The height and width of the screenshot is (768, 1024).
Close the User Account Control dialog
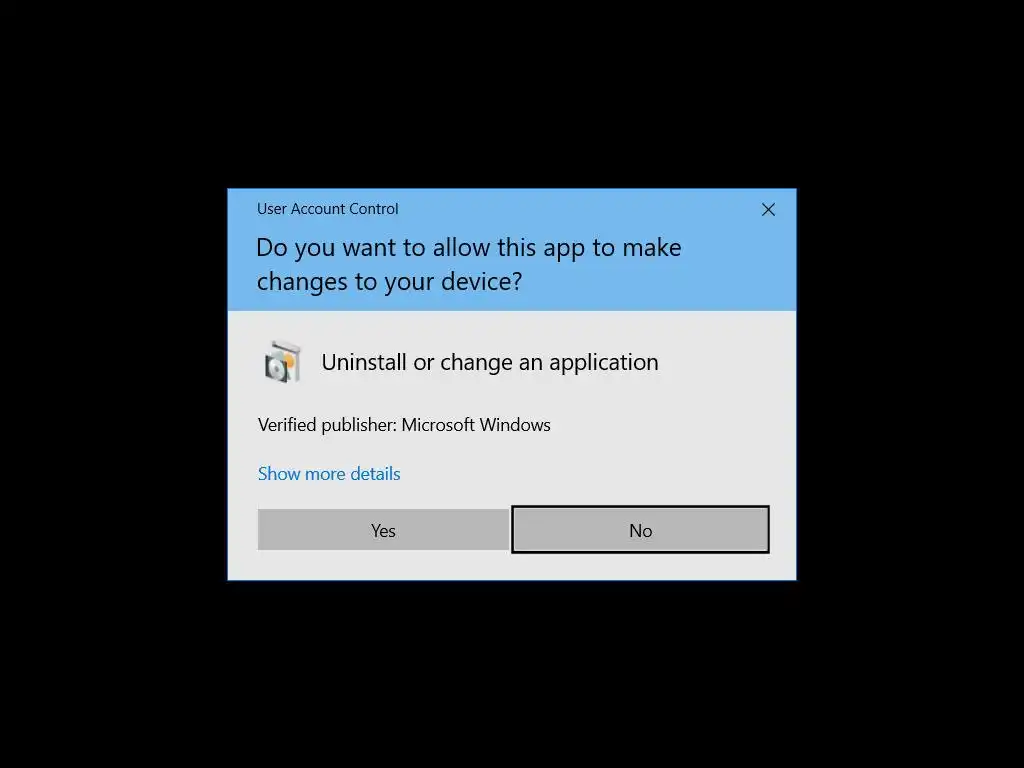768,210
